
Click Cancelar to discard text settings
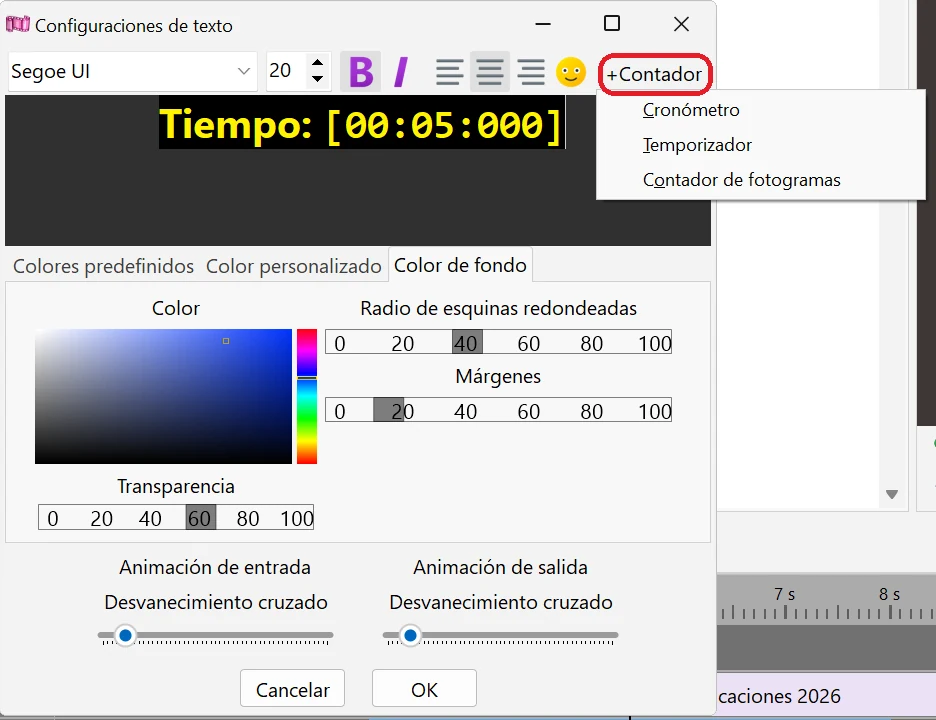click(292, 688)
